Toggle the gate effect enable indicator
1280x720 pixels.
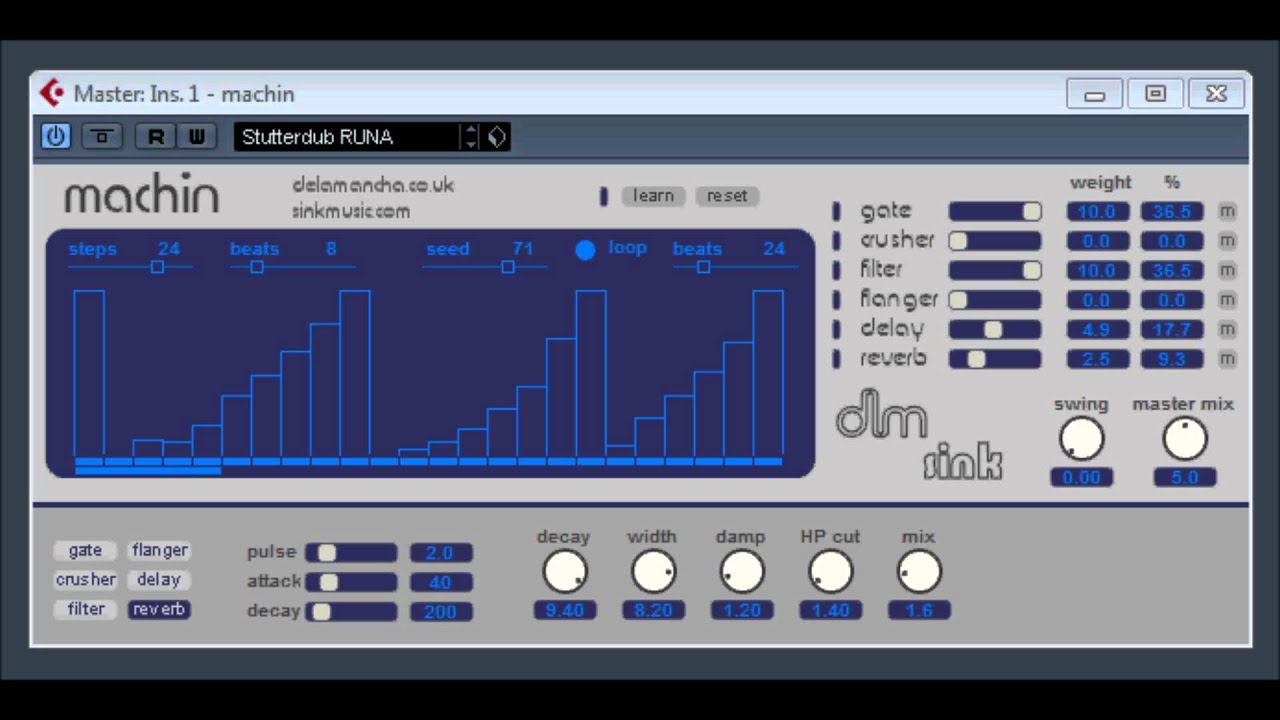click(837, 211)
